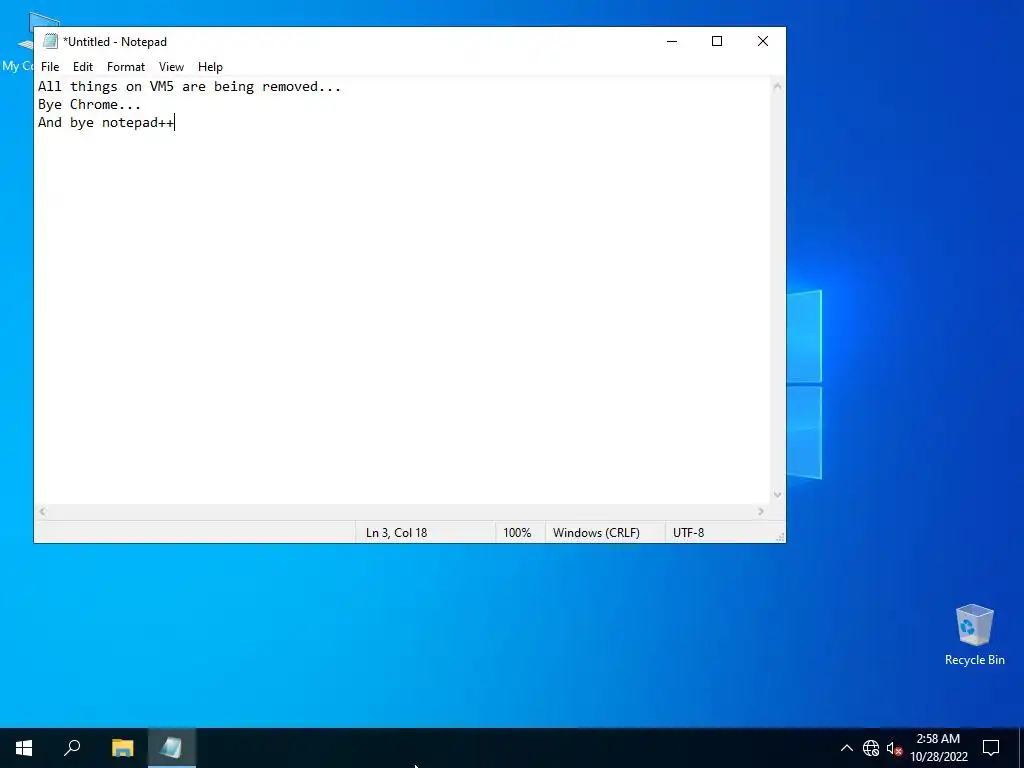
Task: Close the Notepad window
Action: point(763,41)
